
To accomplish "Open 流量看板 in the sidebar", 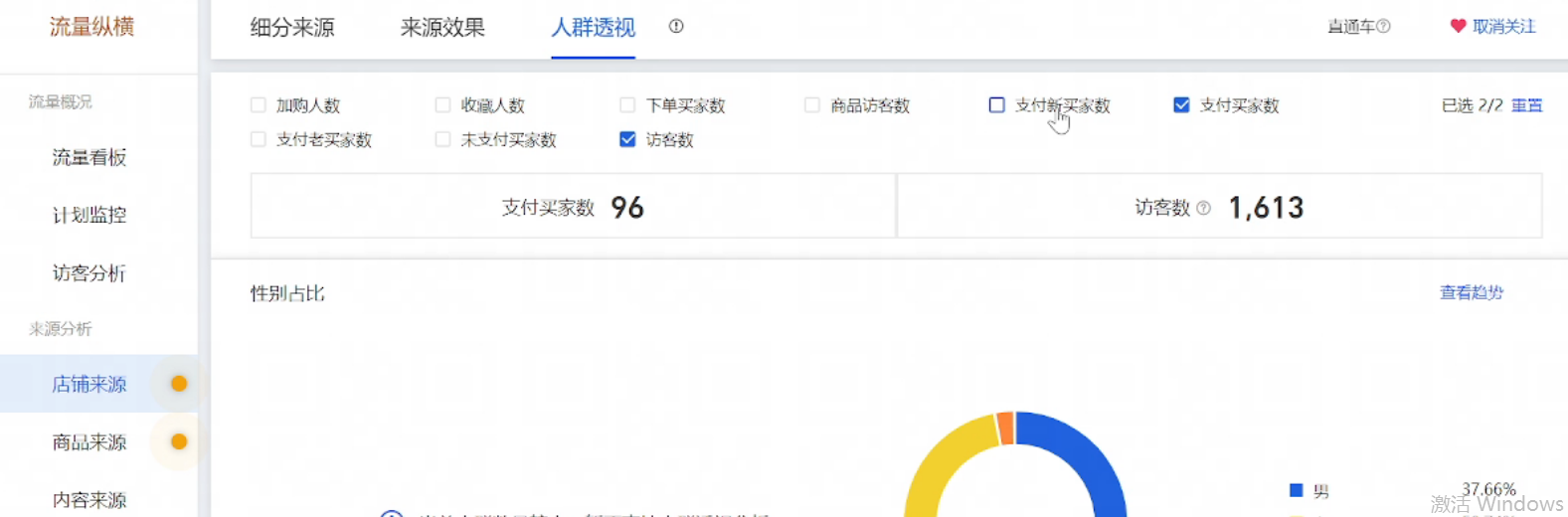I will (89, 157).
